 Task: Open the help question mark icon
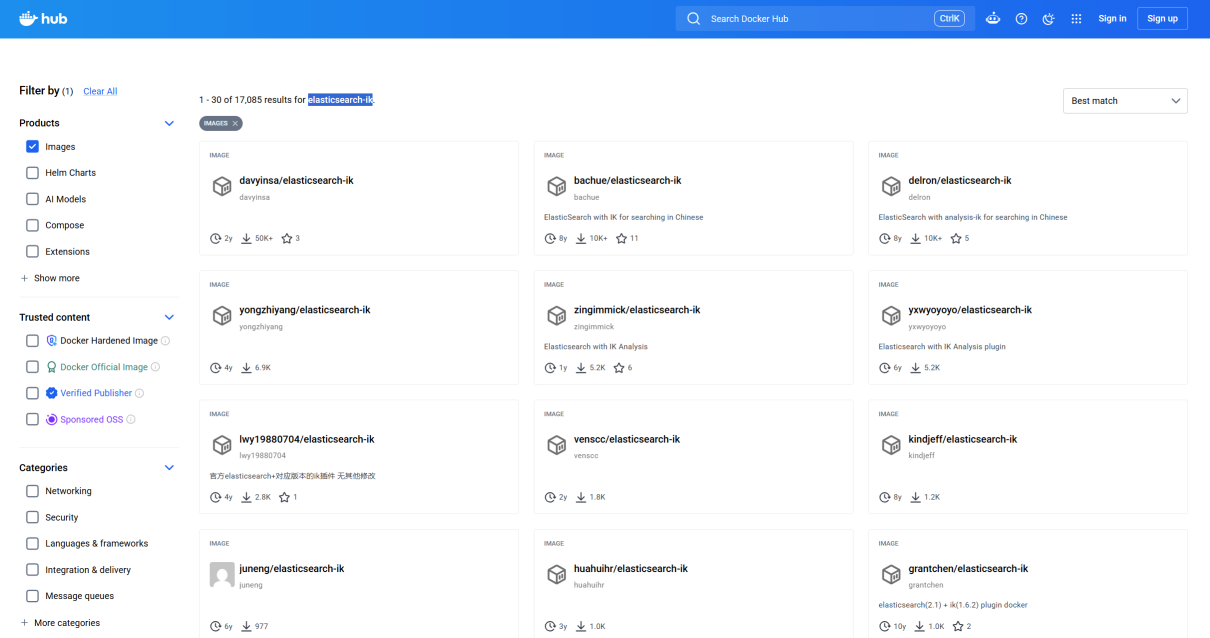(x=1021, y=18)
